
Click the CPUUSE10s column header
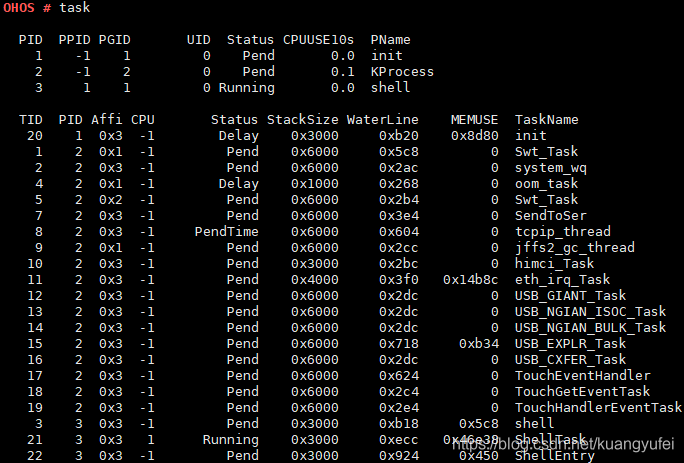pyautogui.click(x=318, y=40)
